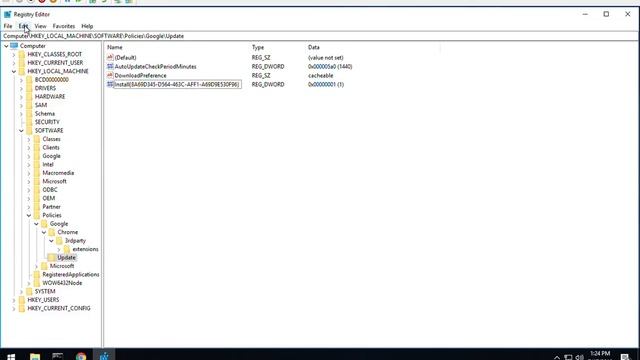Expand HKEY_CURRENT_USER hive
This screenshot has height=360, width=640.
(x=14, y=63)
